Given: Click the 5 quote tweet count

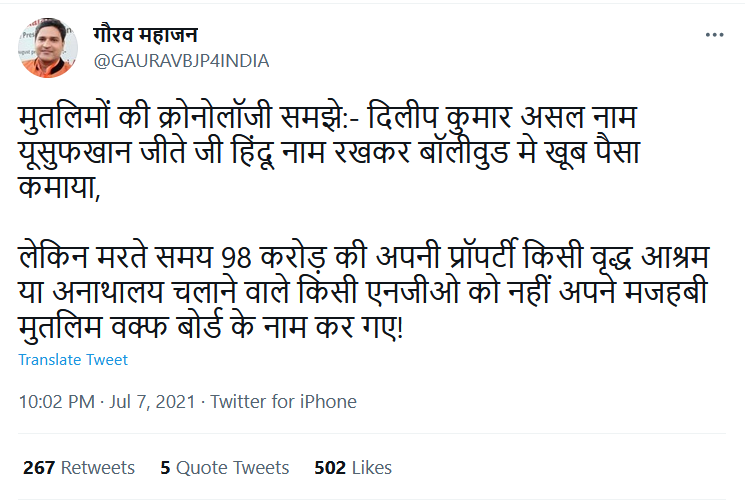Looking at the screenshot, I should [x=165, y=467].
